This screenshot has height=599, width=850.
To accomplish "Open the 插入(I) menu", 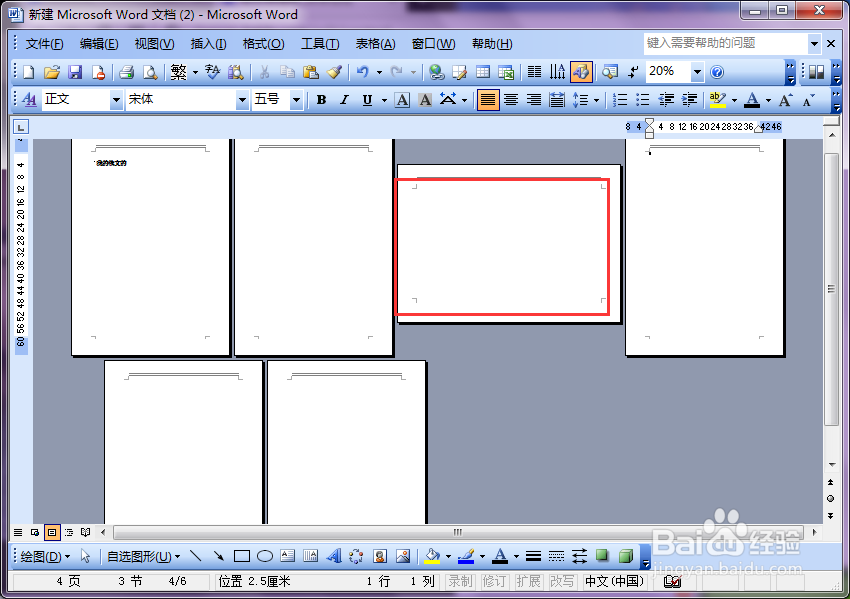I will point(209,44).
